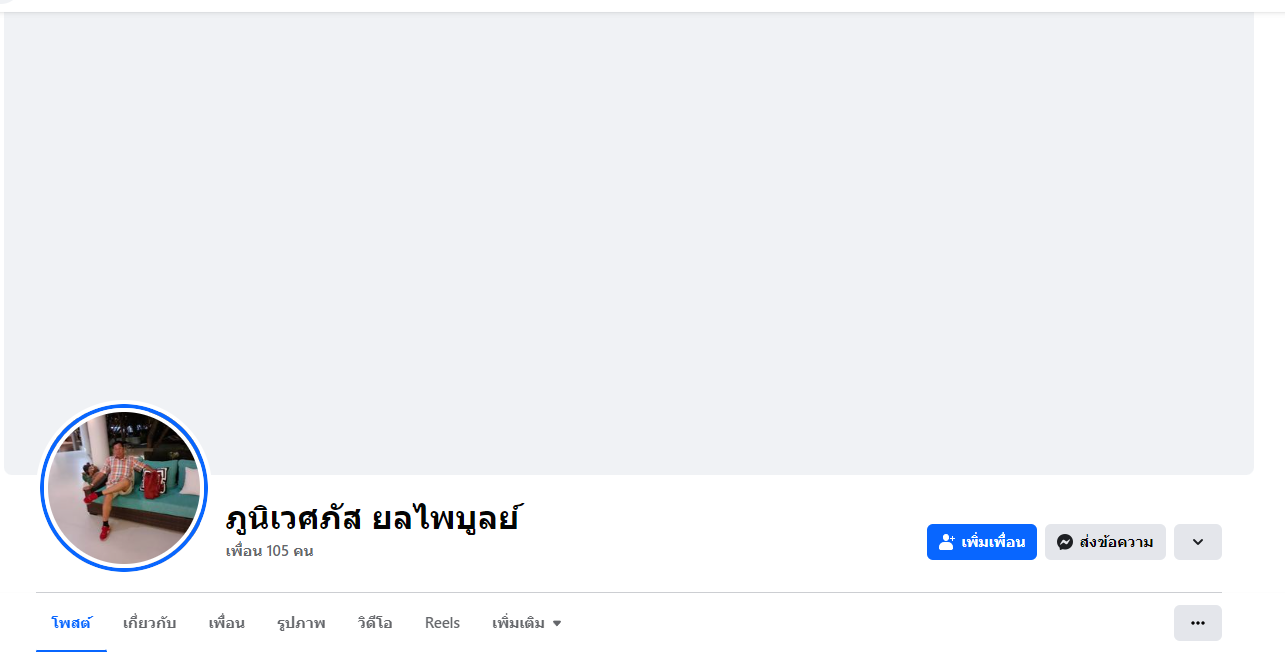Image resolution: width=1285 pixels, height=652 pixels.
Task: Click the profile name ภูนิเวศภัส ยลไพบูลย์
Action: pyautogui.click(x=372, y=518)
